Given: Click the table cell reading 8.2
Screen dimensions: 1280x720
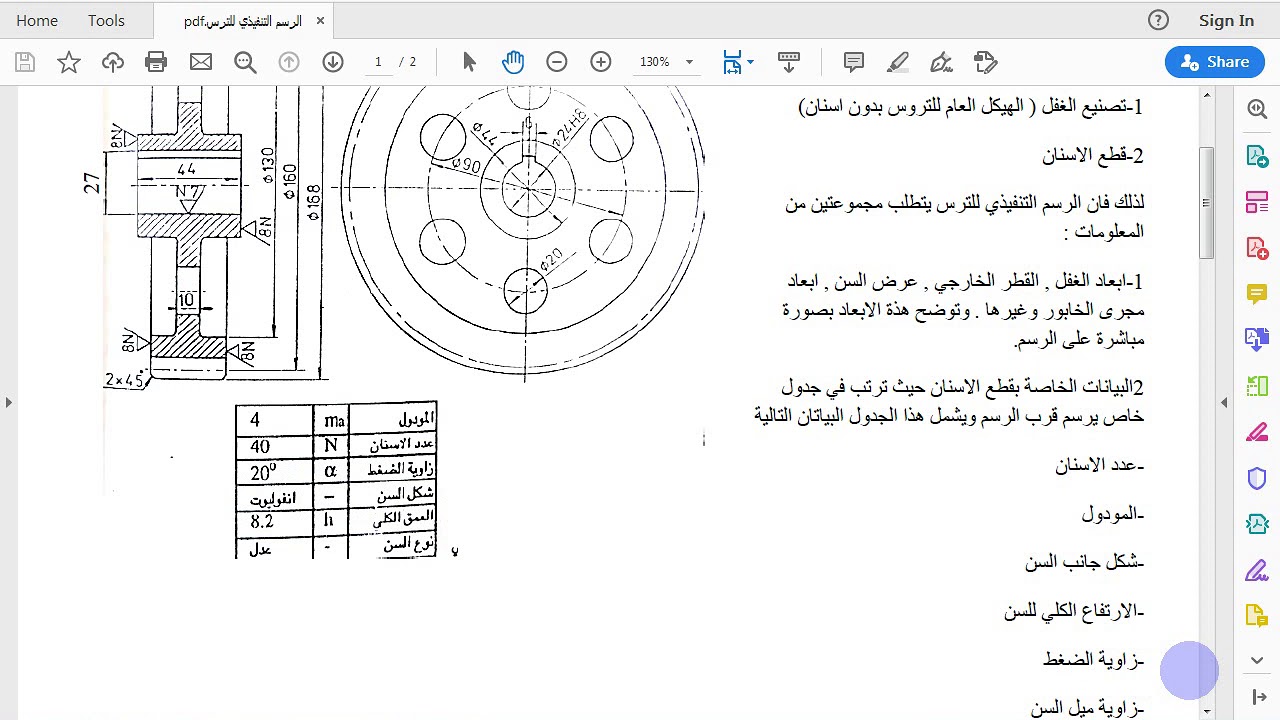Looking at the screenshot, I should tap(274, 522).
